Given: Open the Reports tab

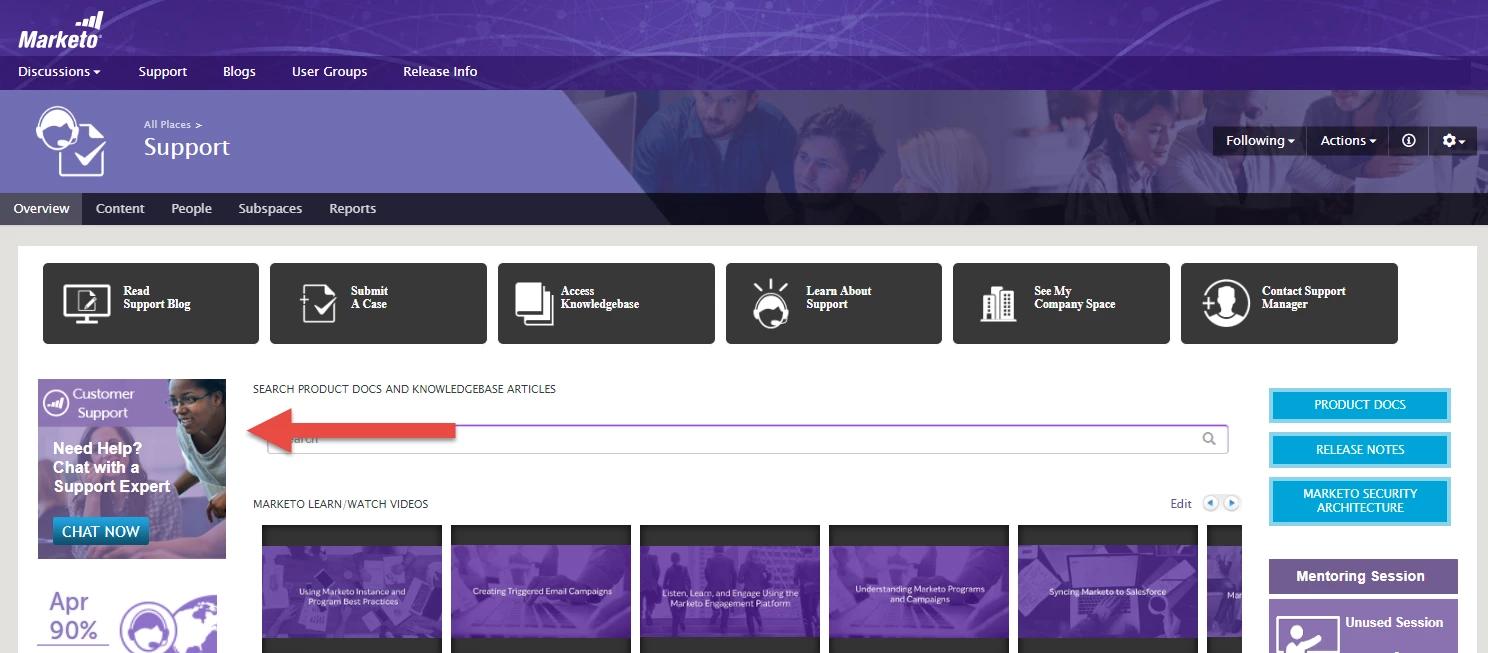Looking at the screenshot, I should [x=352, y=209].
